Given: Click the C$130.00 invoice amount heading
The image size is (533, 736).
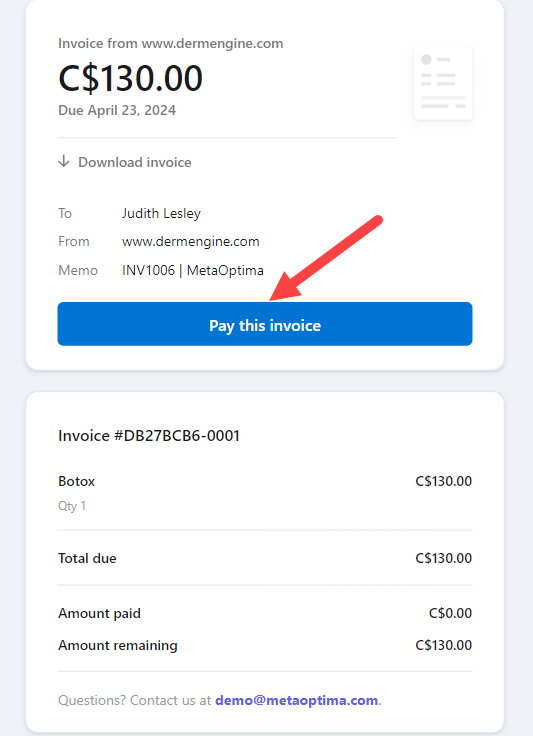Looking at the screenshot, I should pyautogui.click(x=130, y=78).
